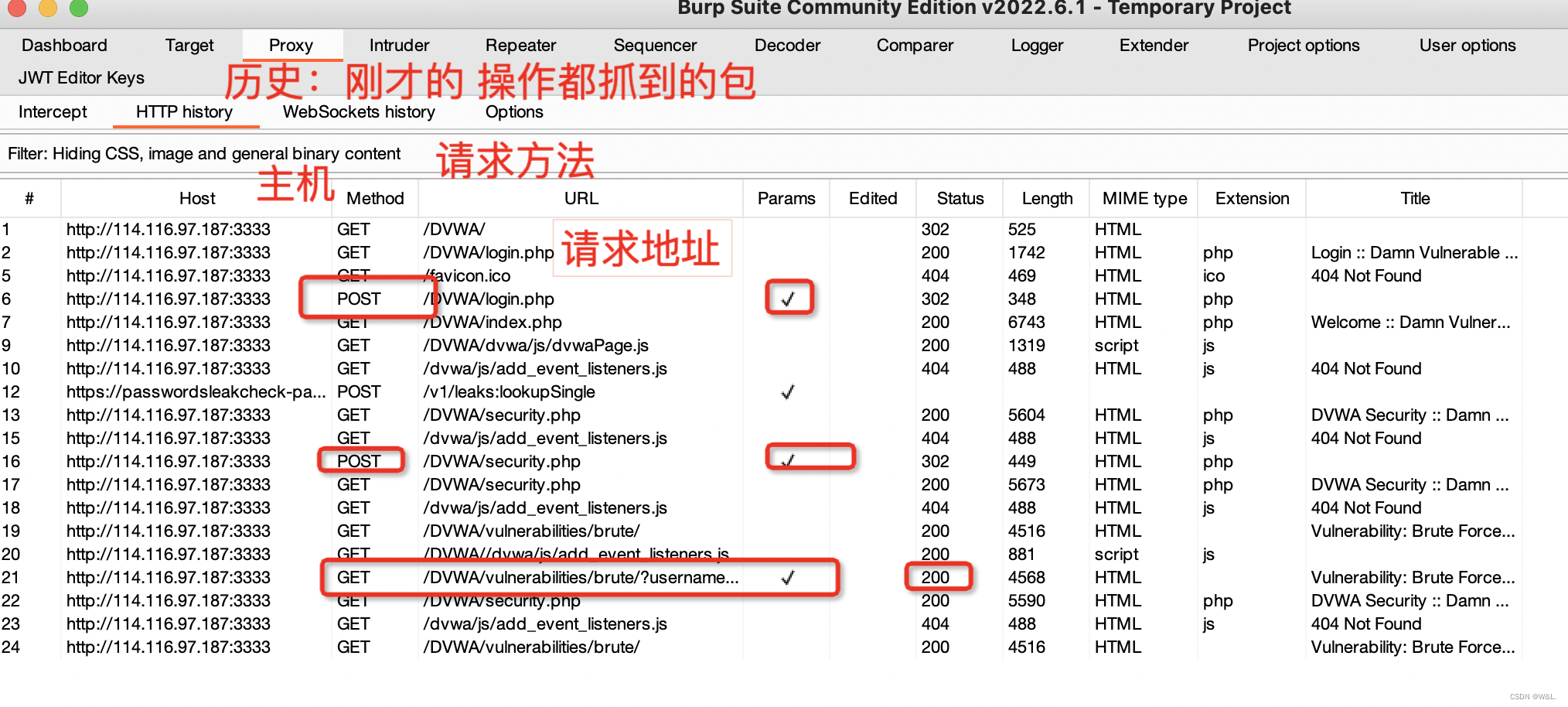Sort by the Status column header
Screen dimensions: 1568x707
[x=960, y=199]
